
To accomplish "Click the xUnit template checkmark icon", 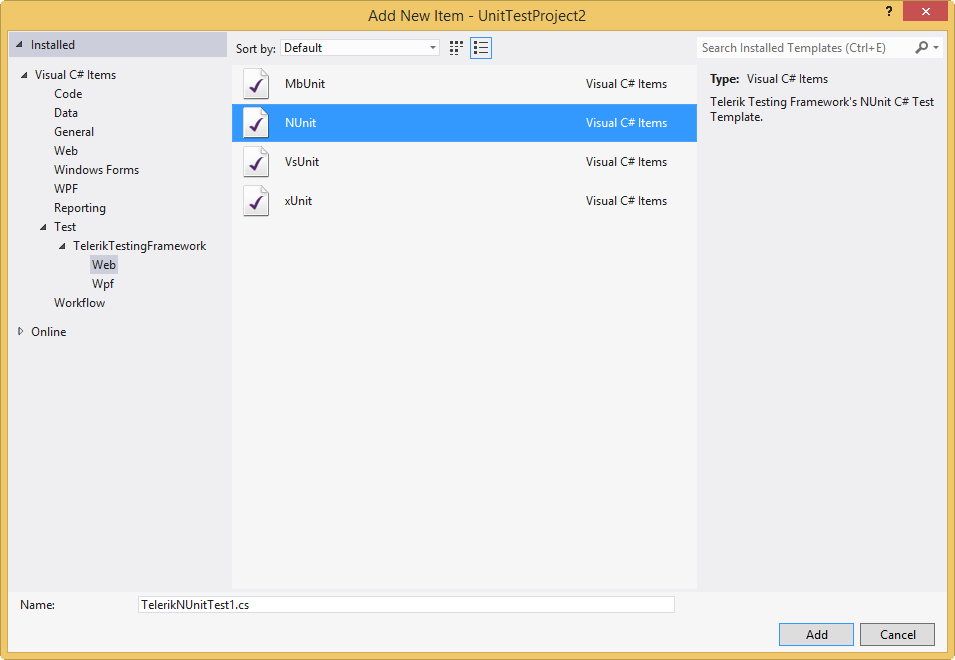I will coord(256,201).
